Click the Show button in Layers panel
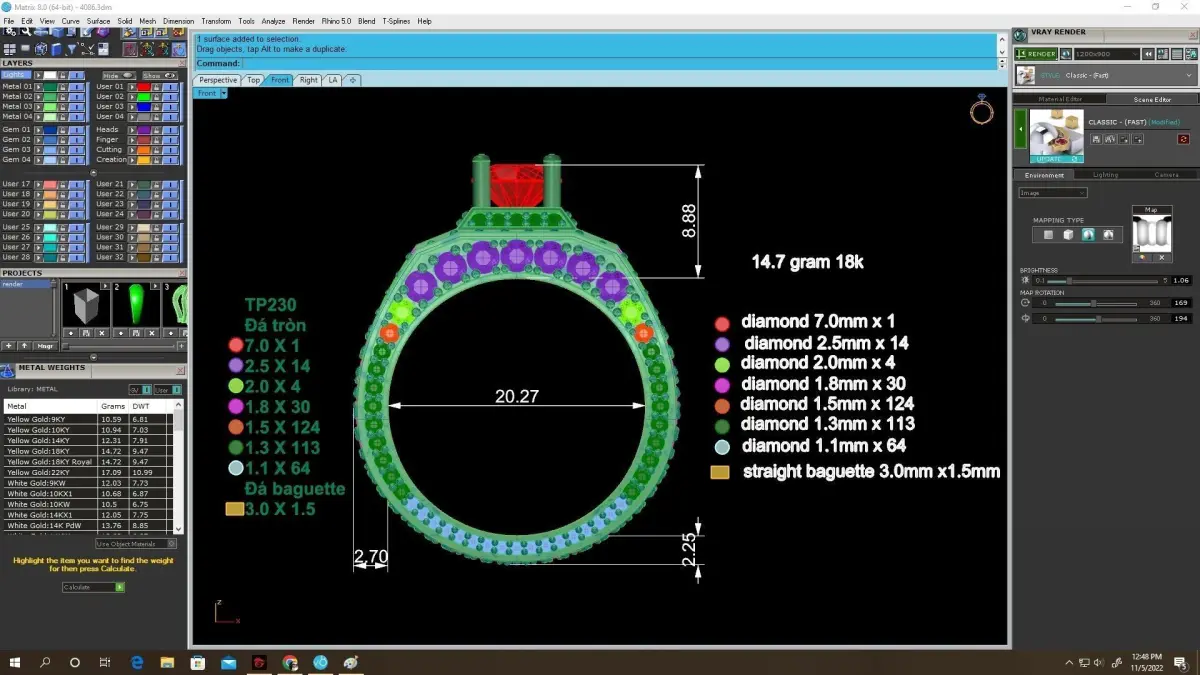The height and width of the screenshot is (675, 1200). 158,75
